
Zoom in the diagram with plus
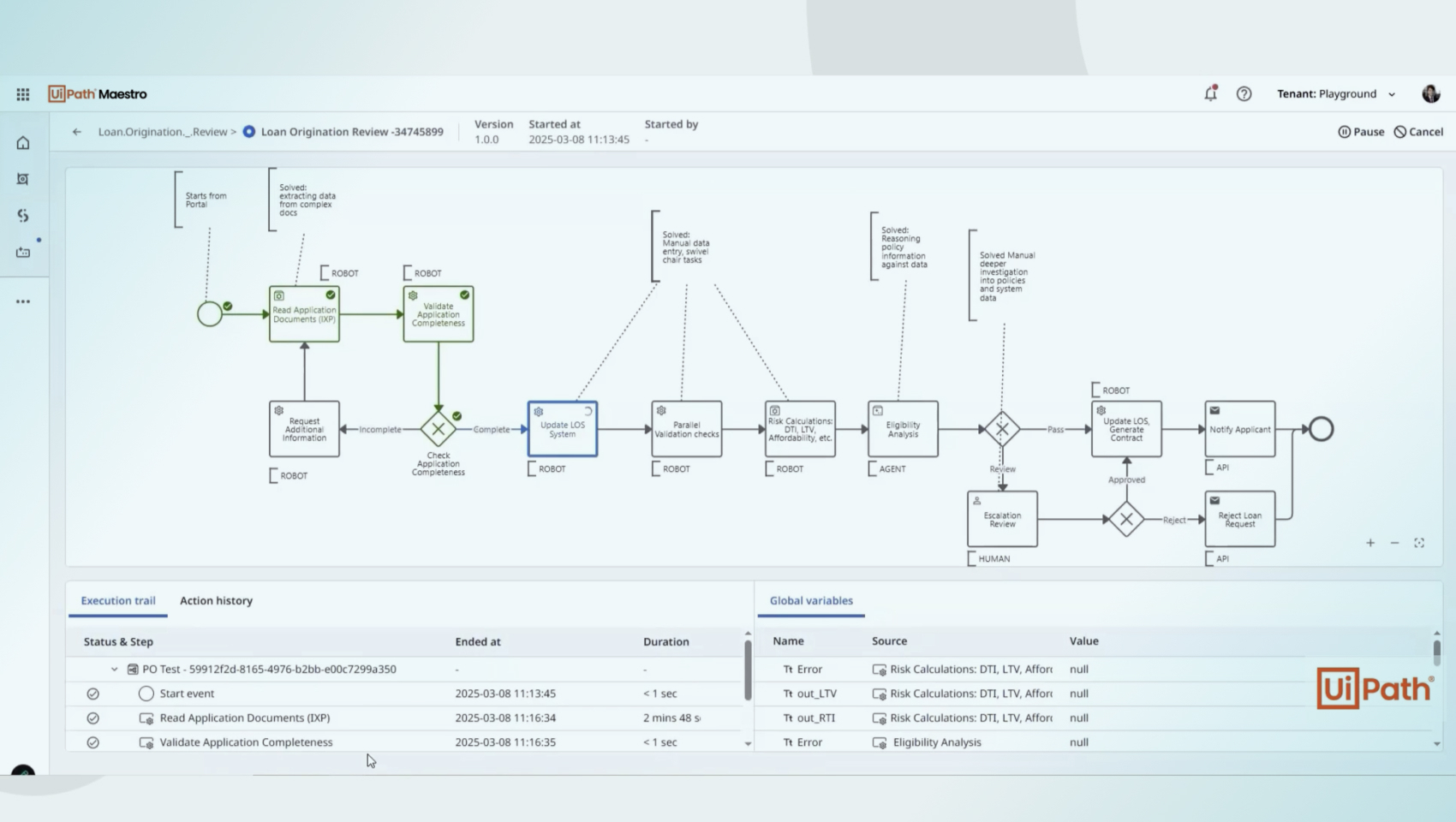tap(1370, 543)
